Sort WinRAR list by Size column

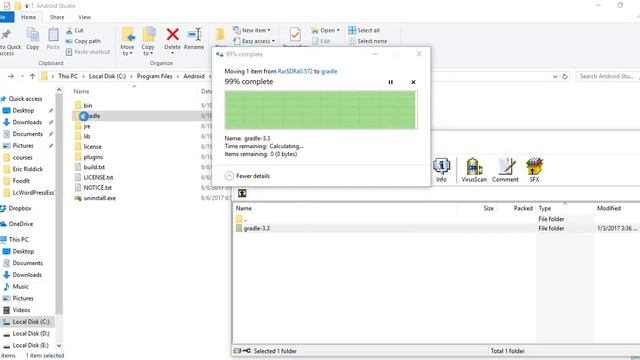pyautogui.click(x=489, y=208)
